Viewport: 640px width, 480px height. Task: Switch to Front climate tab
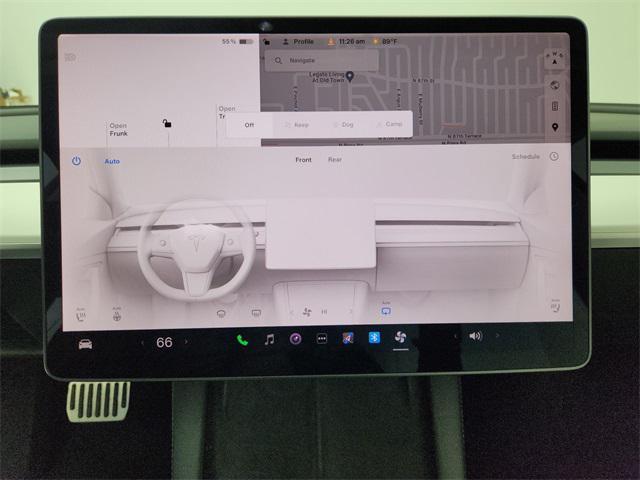coord(303,160)
